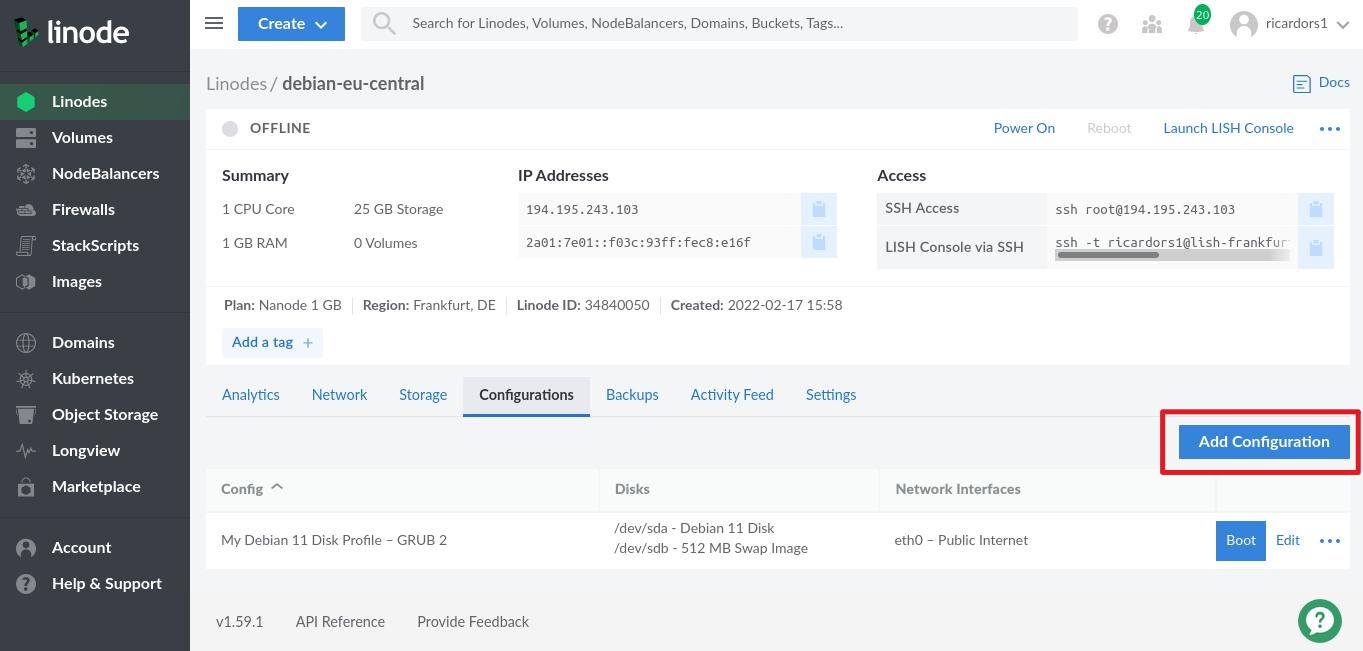The image size is (1363, 651).
Task: Click the eth0 – Public Internet cell
Action: 961,540
